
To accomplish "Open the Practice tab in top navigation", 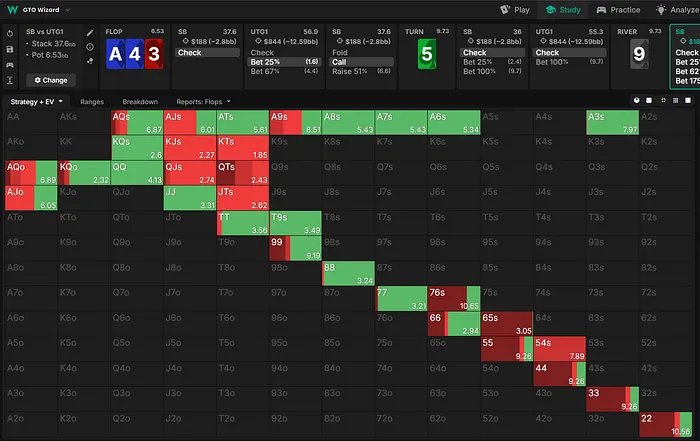I will (x=617, y=9).
